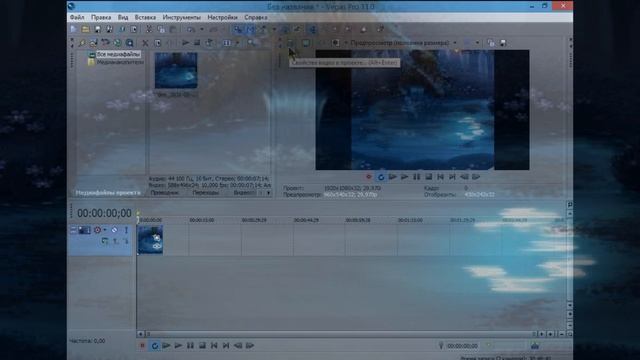Toggle Enable Snapping in main toolbar
Screen dimensions: 640x360
[238, 29]
